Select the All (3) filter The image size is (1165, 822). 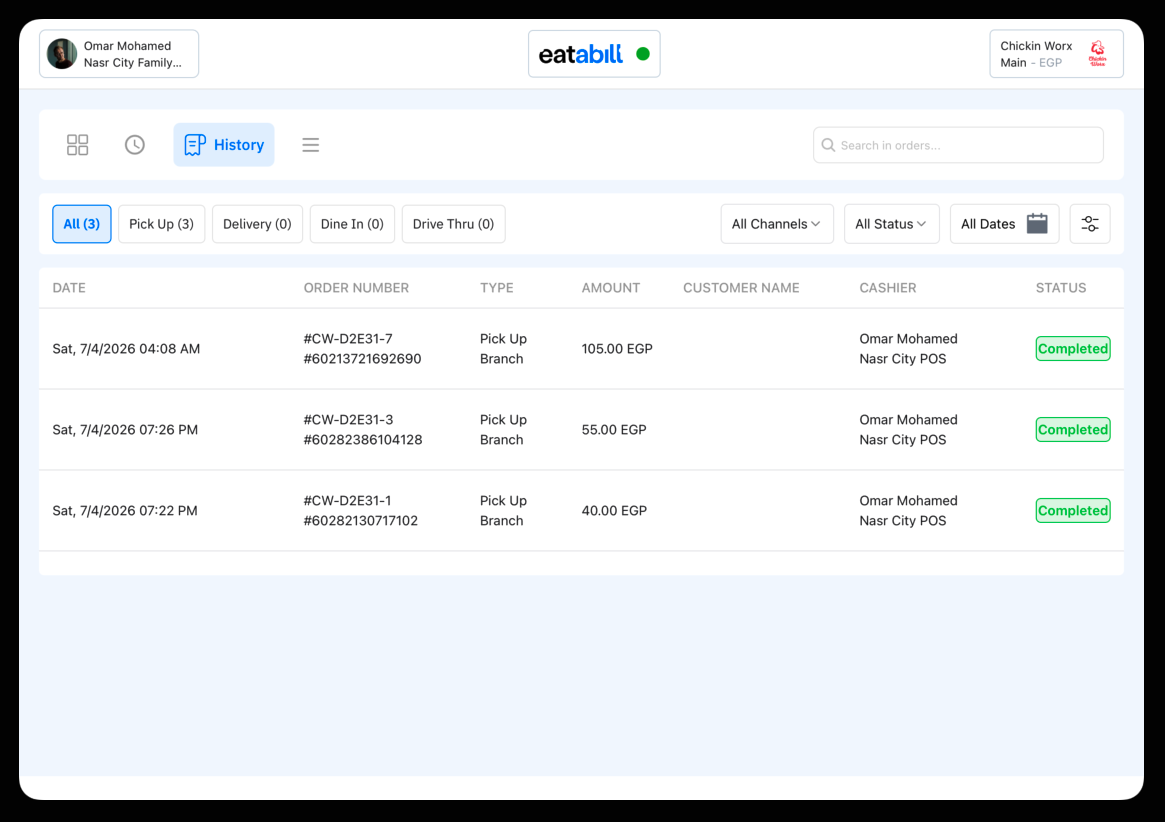tap(82, 224)
